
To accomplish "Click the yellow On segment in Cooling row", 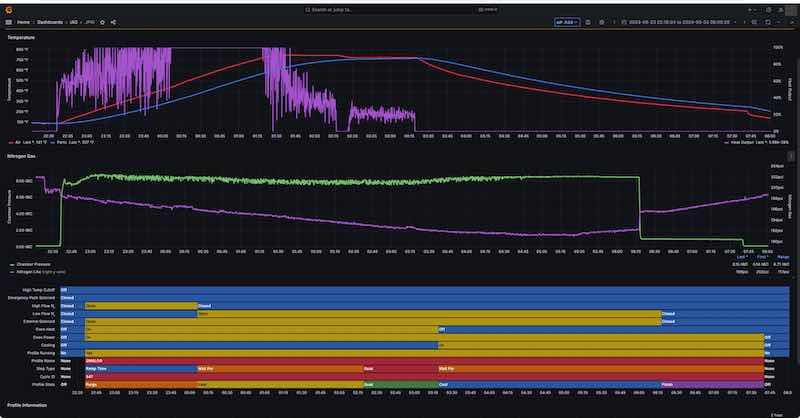I will (601, 346).
